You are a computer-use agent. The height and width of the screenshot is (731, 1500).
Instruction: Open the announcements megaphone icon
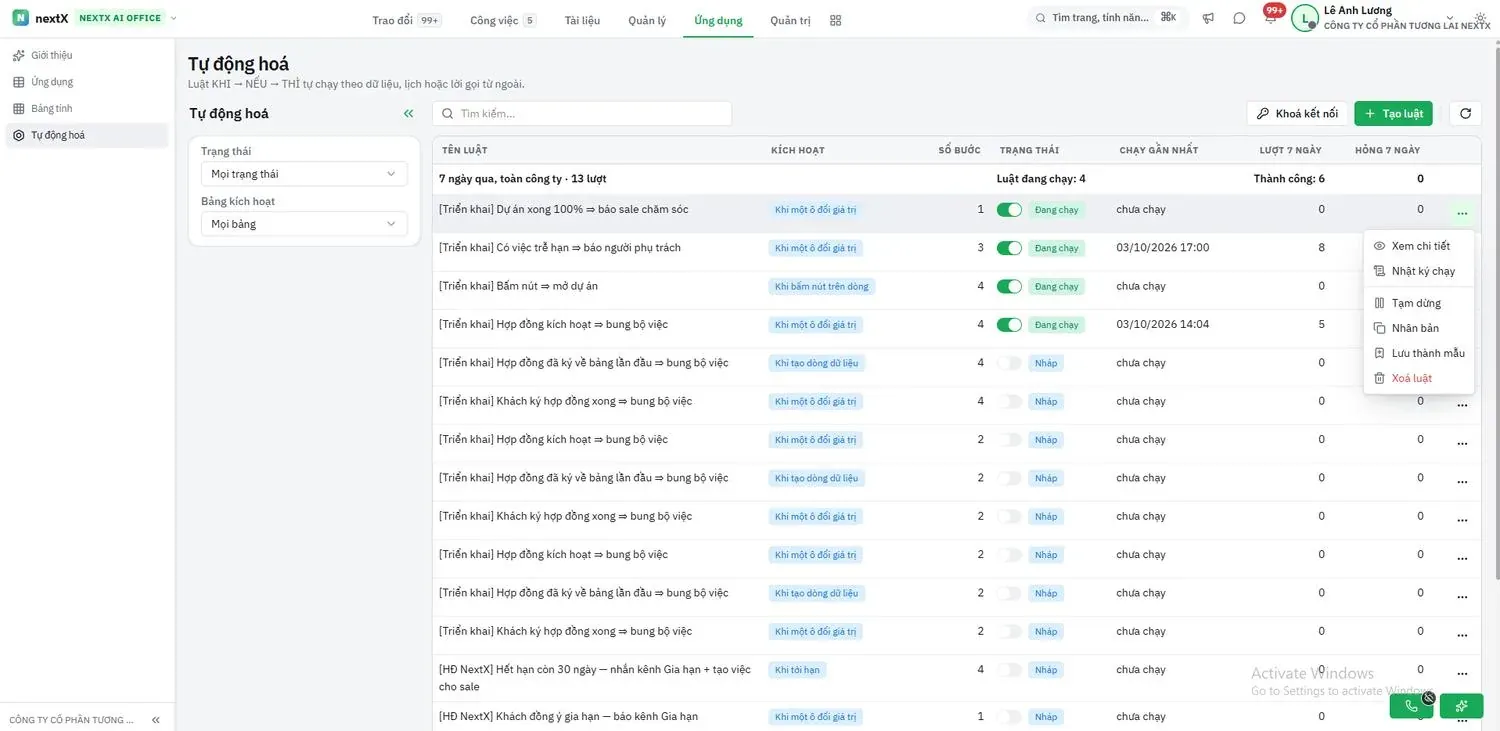[x=1208, y=18]
